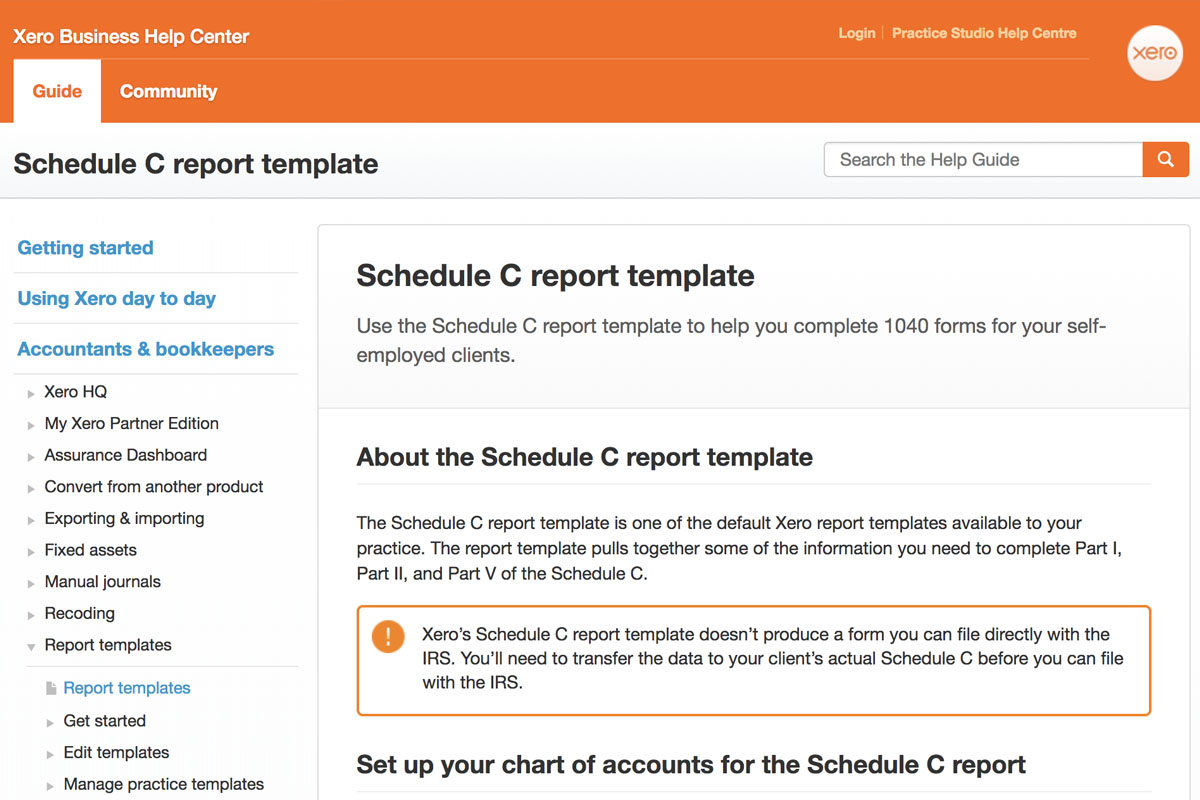1200x800 pixels.
Task: Open the Login link
Action: pos(857,33)
